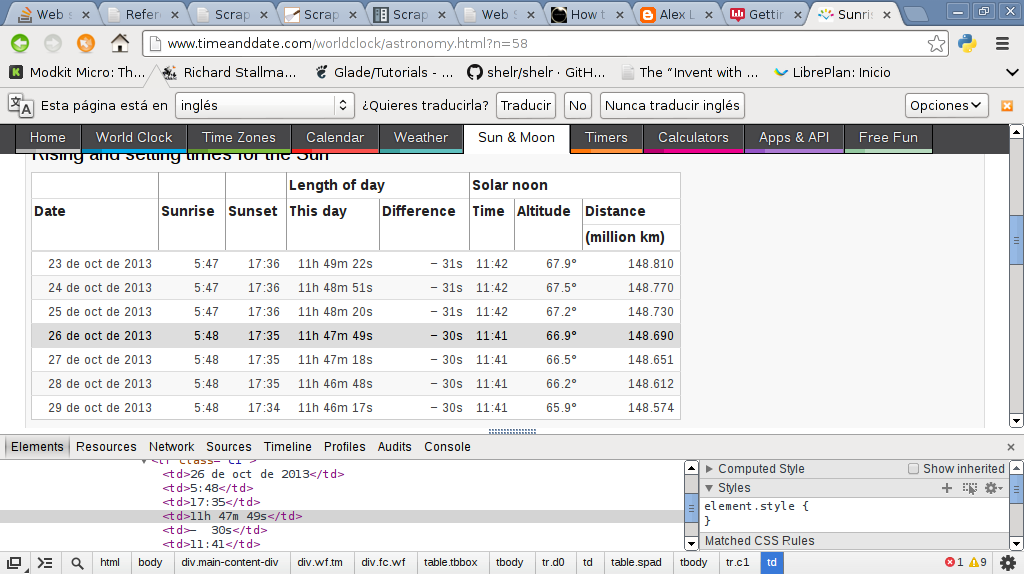The width and height of the screenshot is (1024, 574).
Task: Open DevTools settings gear icon
Action: (992, 488)
